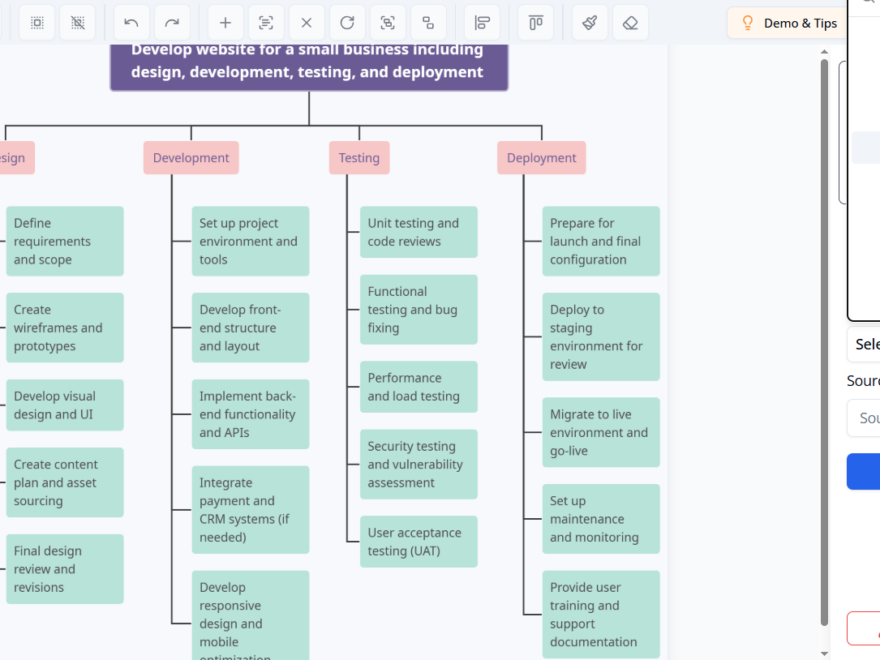Select the format painter brush icon

point(588,22)
